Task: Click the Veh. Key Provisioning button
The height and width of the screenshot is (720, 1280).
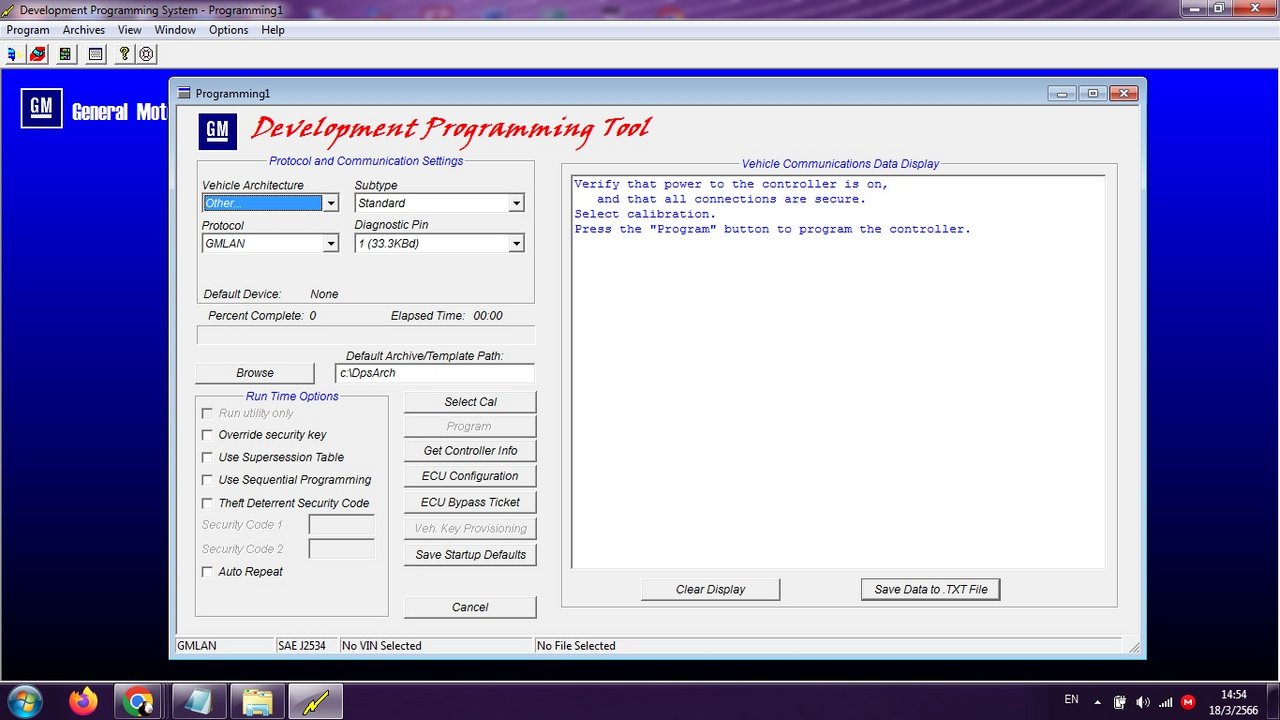Action: point(470,528)
